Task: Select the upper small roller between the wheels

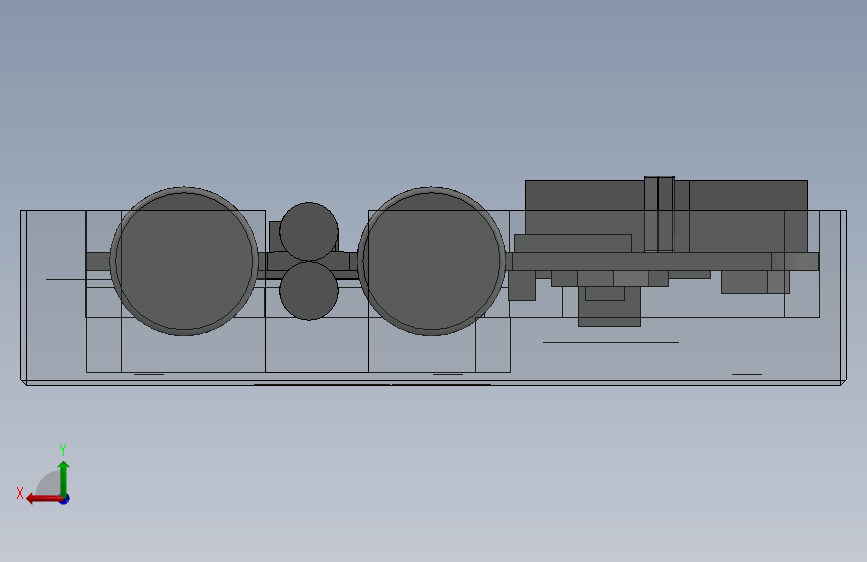Action: [309, 231]
